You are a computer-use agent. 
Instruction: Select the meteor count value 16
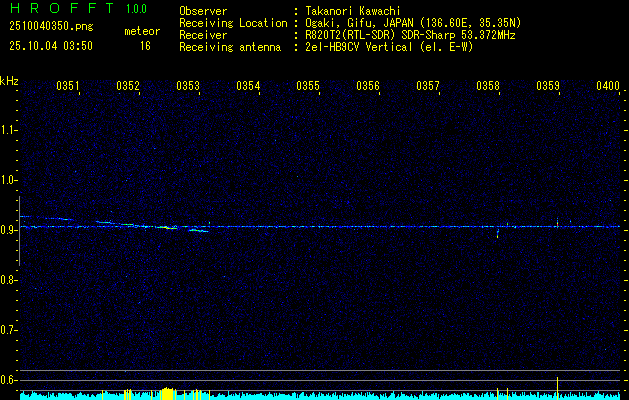145,46
